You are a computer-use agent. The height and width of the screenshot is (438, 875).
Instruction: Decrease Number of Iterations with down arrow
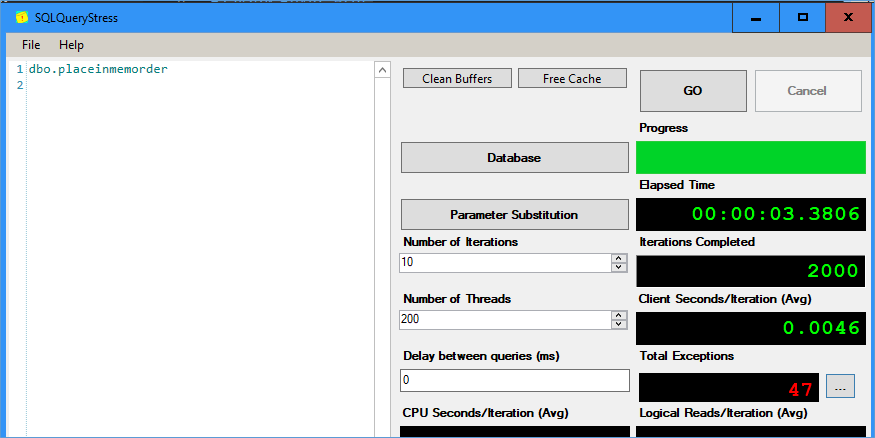point(619,267)
